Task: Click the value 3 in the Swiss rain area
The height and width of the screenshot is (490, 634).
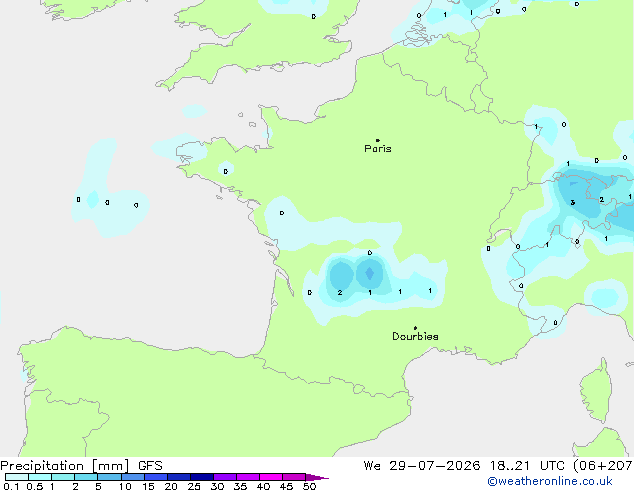Action: click(x=573, y=202)
